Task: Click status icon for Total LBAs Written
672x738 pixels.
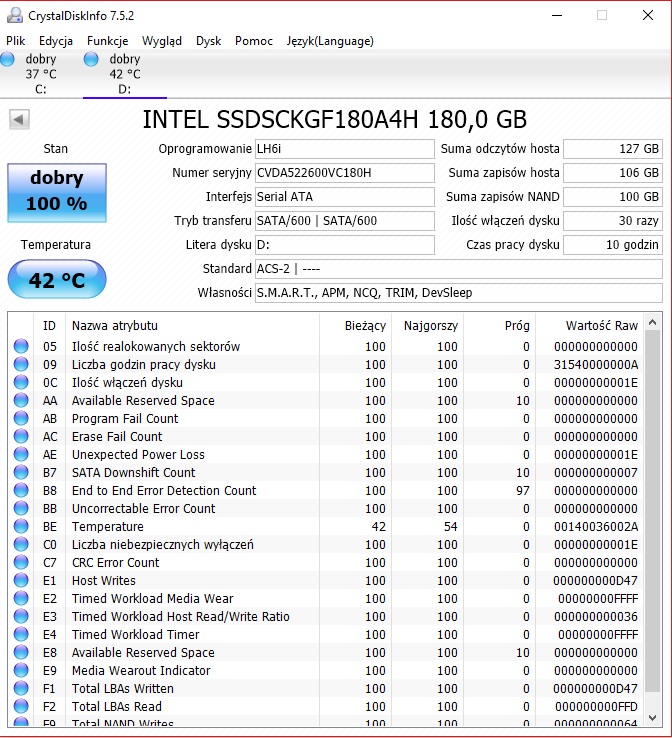Action: (x=21, y=688)
